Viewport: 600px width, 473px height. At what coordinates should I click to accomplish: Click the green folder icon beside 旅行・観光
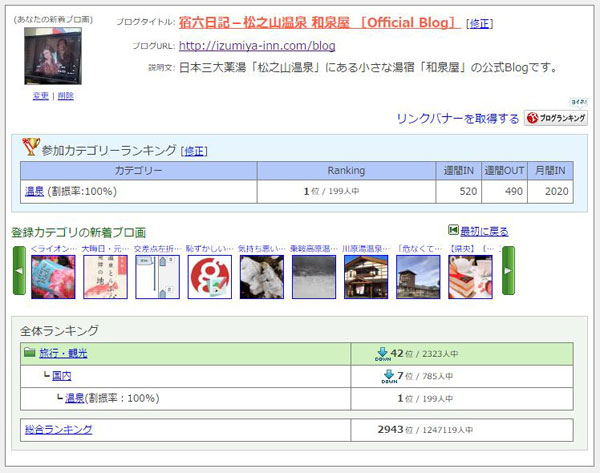(x=29, y=353)
